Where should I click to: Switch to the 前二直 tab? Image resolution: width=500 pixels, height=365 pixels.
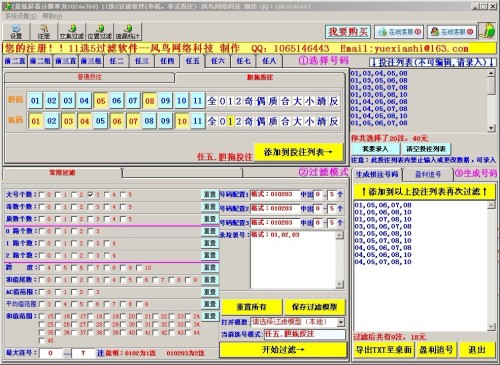click(x=15, y=61)
